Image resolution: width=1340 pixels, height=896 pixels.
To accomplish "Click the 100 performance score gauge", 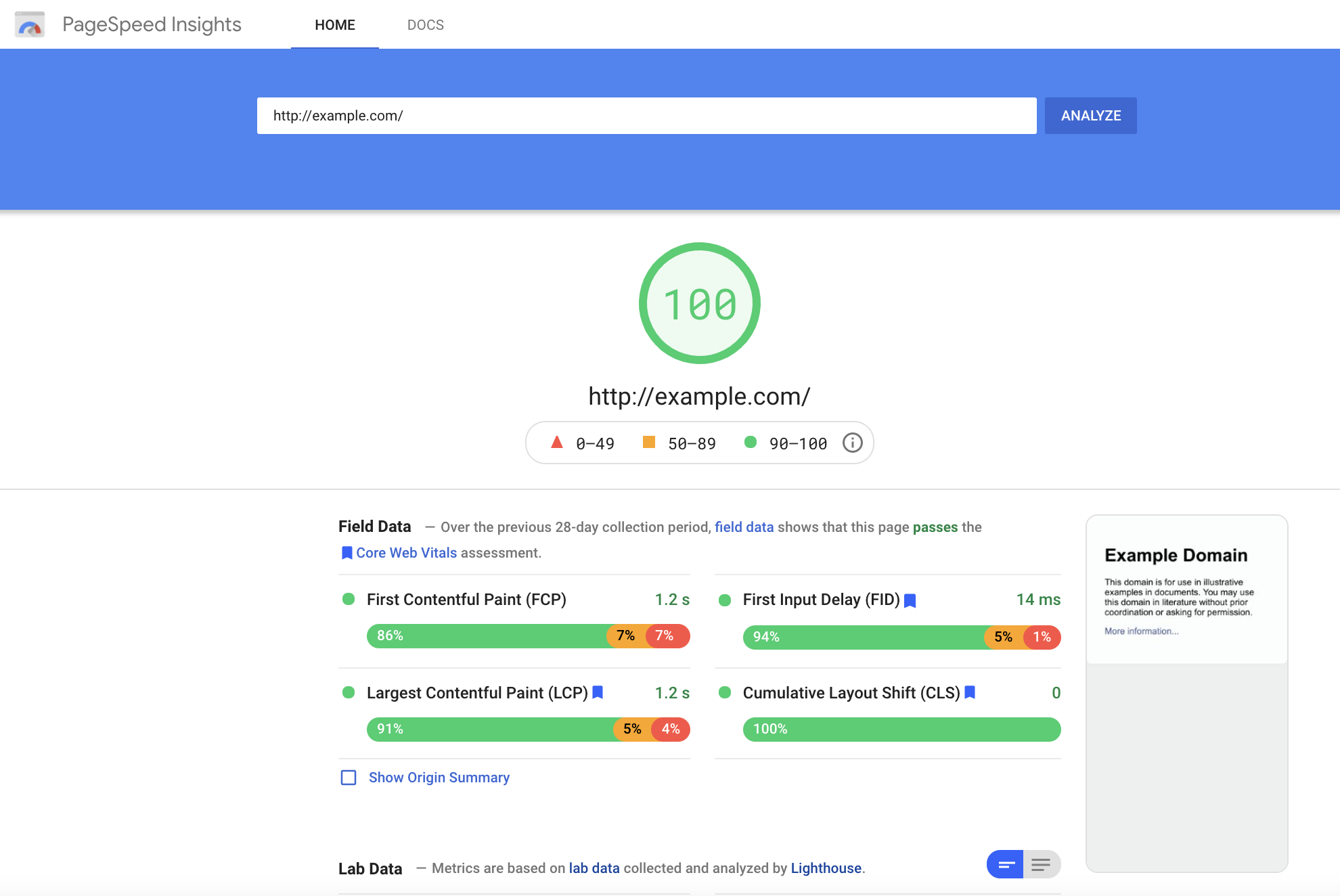I will coord(700,303).
